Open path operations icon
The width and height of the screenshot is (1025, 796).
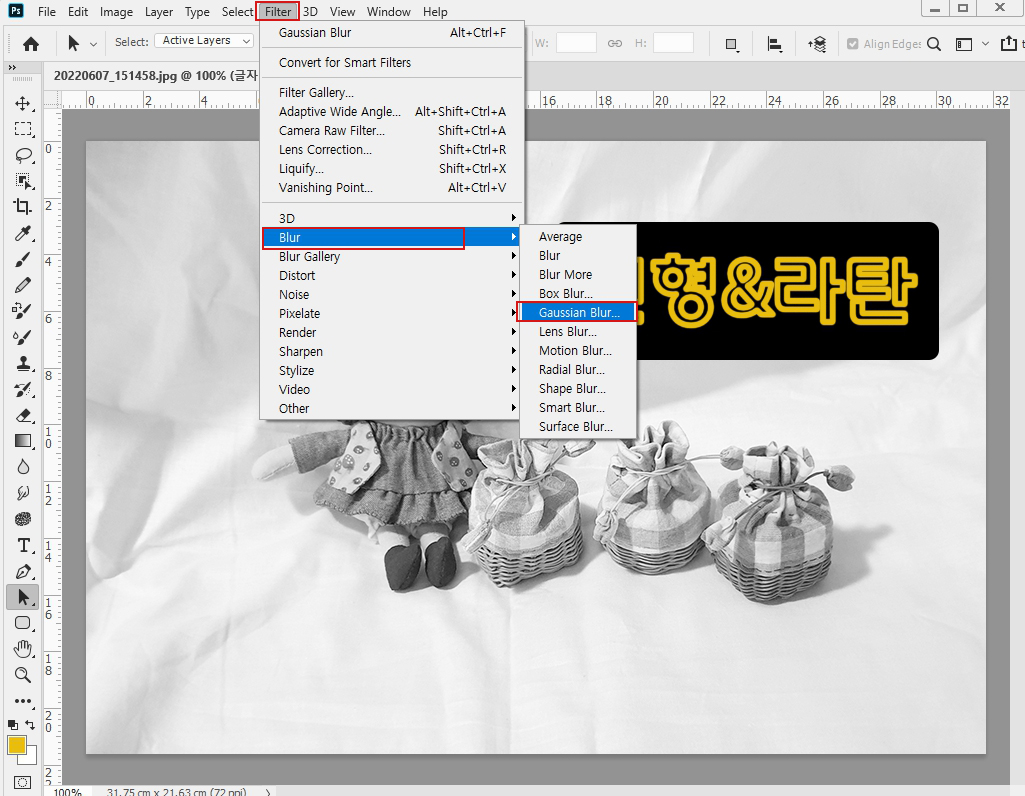pyautogui.click(x=732, y=44)
